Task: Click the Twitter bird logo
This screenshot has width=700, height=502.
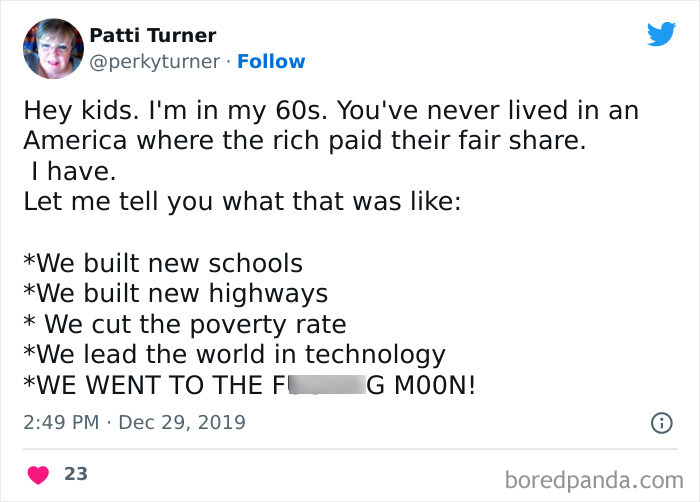Action: tap(661, 35)
